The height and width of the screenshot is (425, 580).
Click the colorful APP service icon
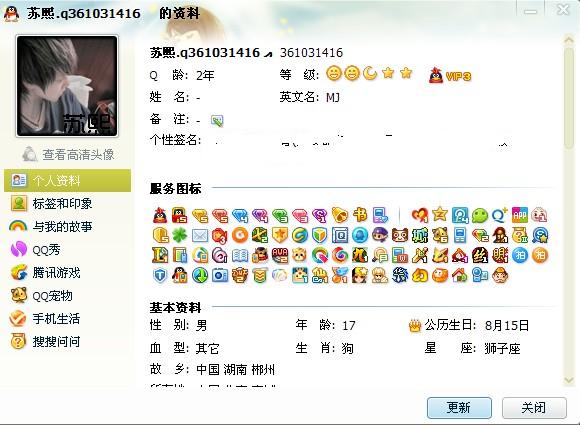[520, 215]
